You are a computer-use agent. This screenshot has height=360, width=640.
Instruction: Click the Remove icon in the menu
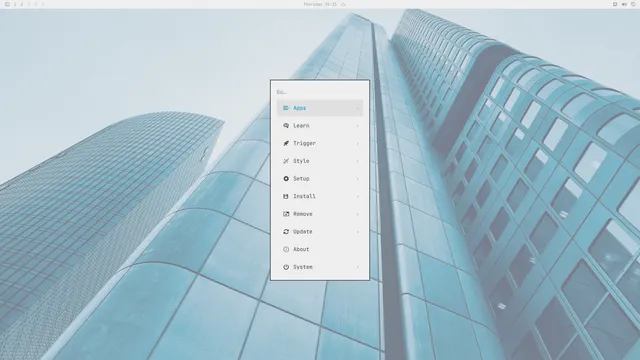tap(286, 214)
